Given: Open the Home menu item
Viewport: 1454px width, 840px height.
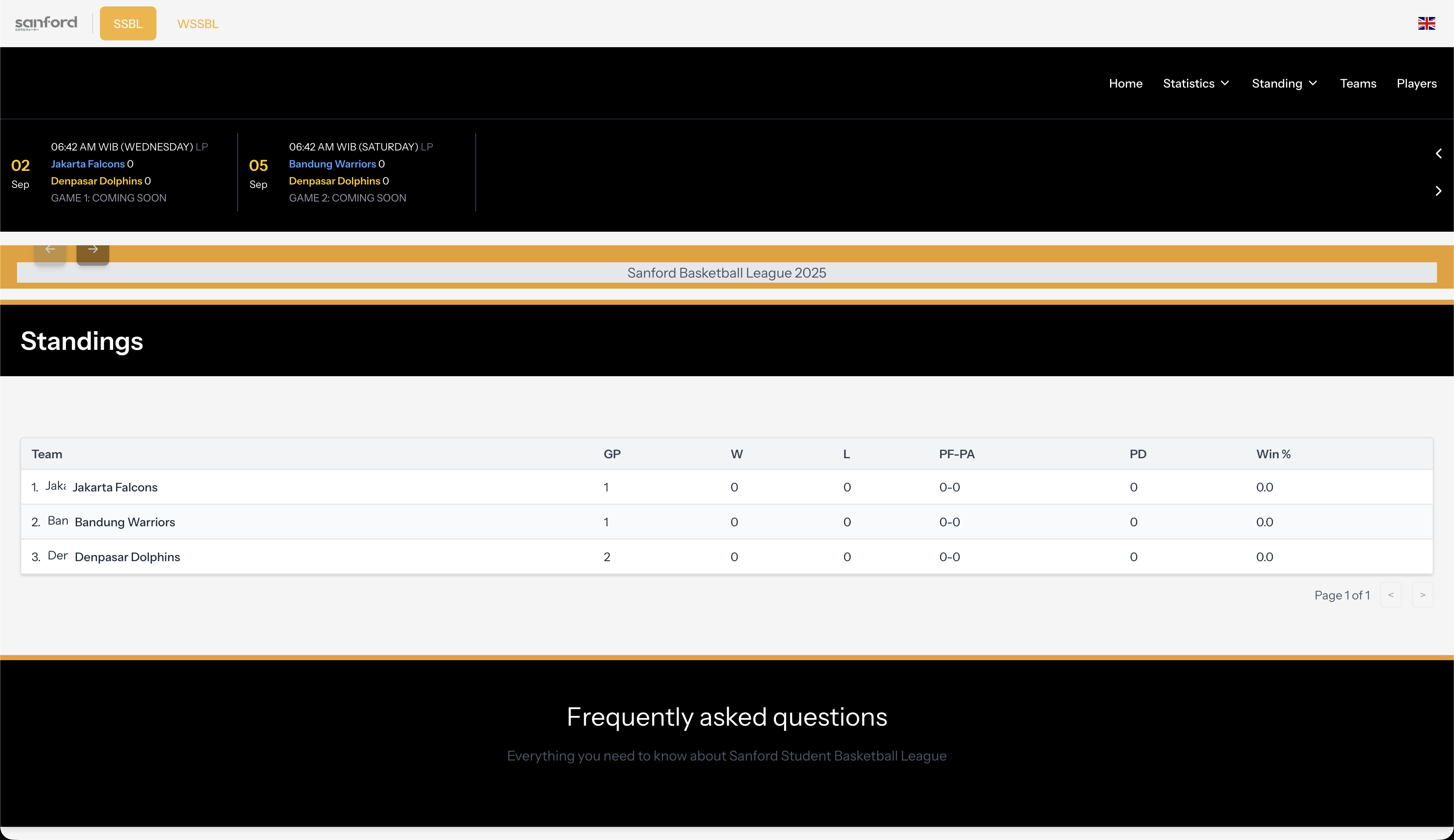Looking at the screenshot, I should click(x=1126, y=84).
